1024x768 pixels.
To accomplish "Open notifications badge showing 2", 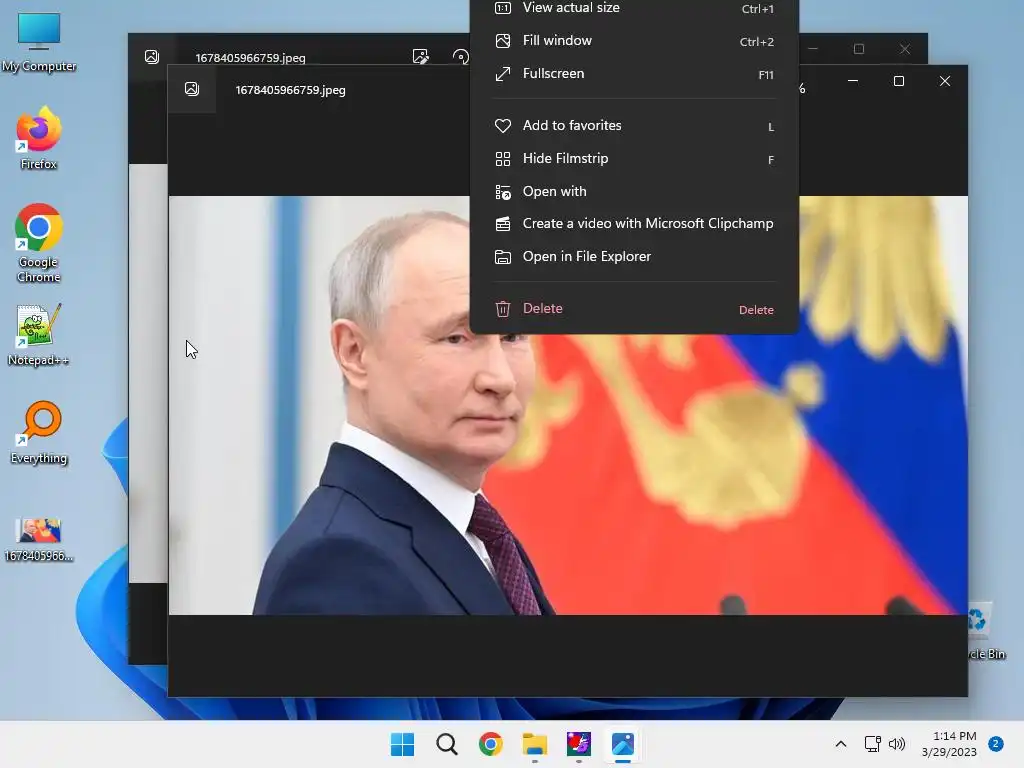I will pos(996,743).
